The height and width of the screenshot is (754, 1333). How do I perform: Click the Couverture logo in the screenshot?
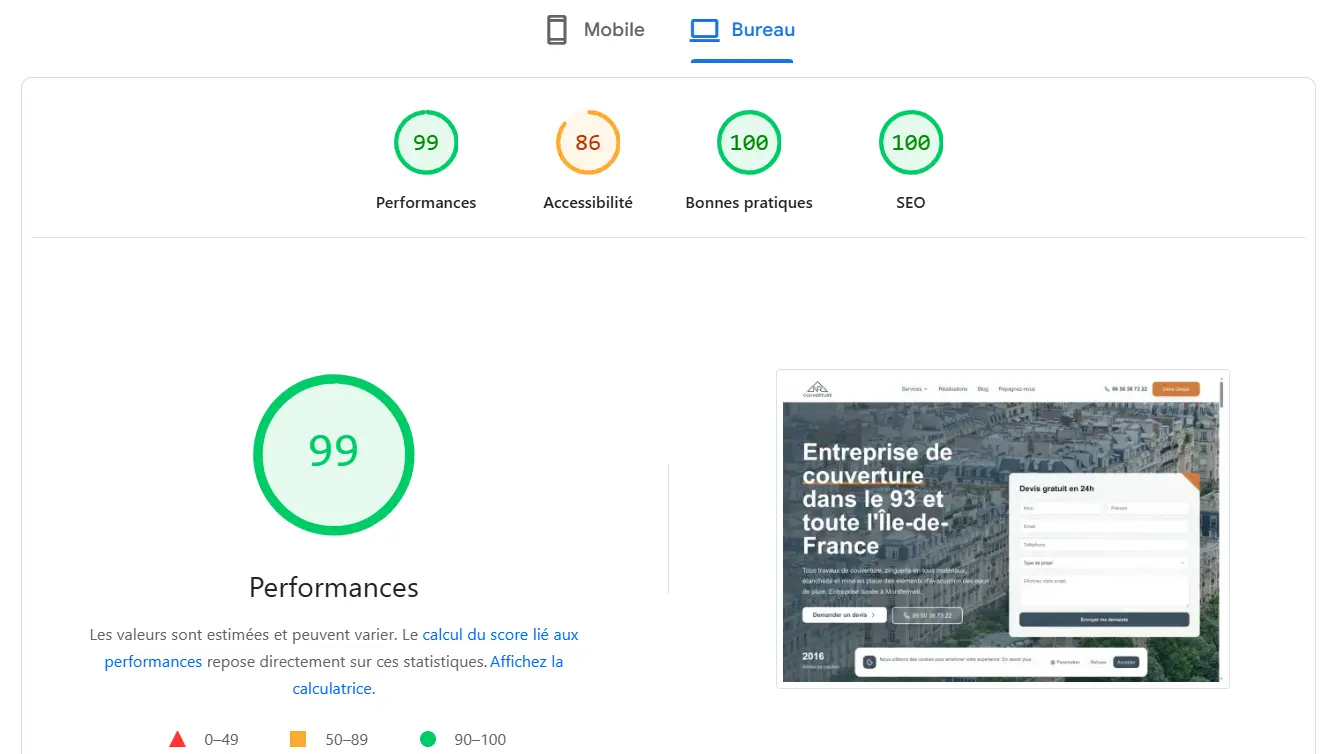pyautogui.click(x=818, y=389)
